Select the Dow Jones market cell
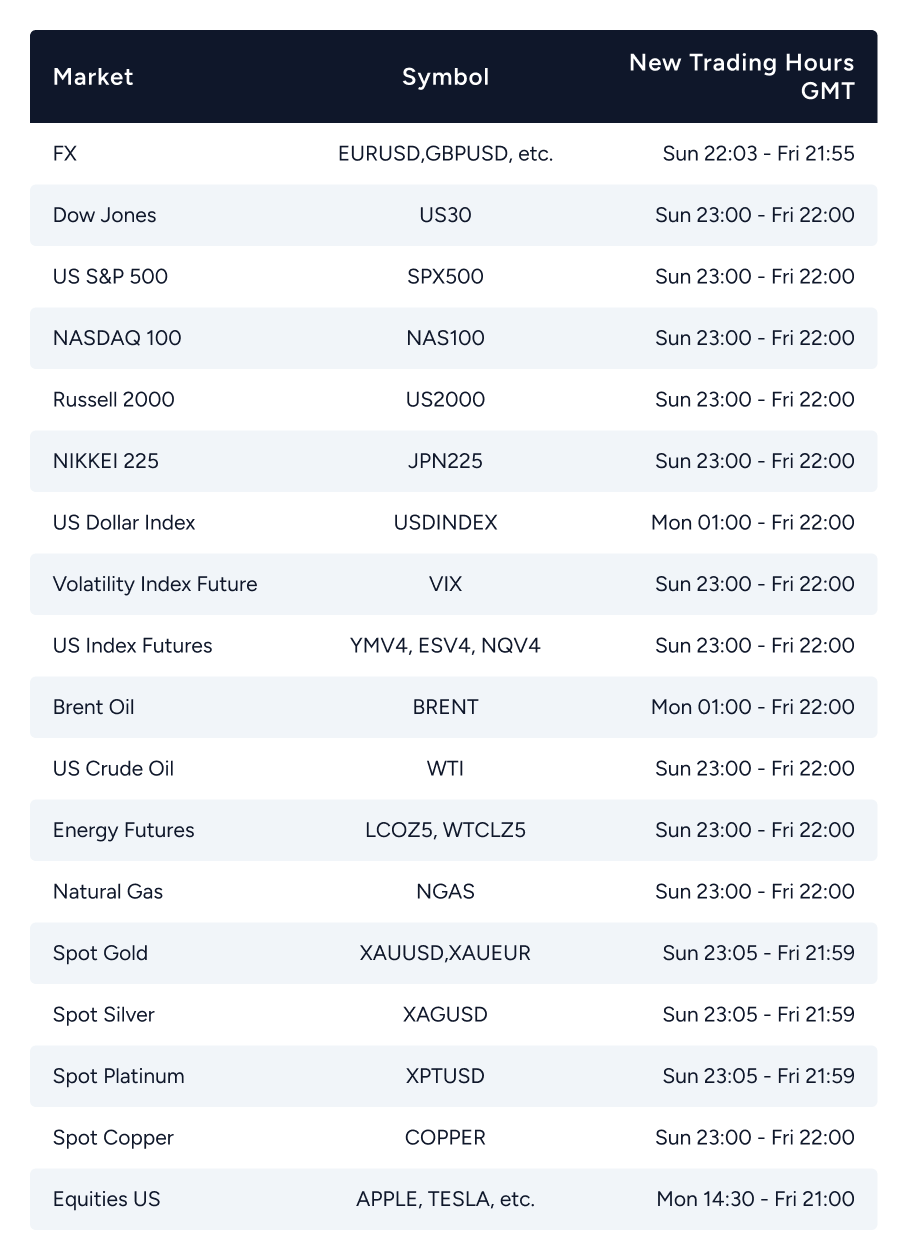908x1260 pixels. [x=105, y=215]
